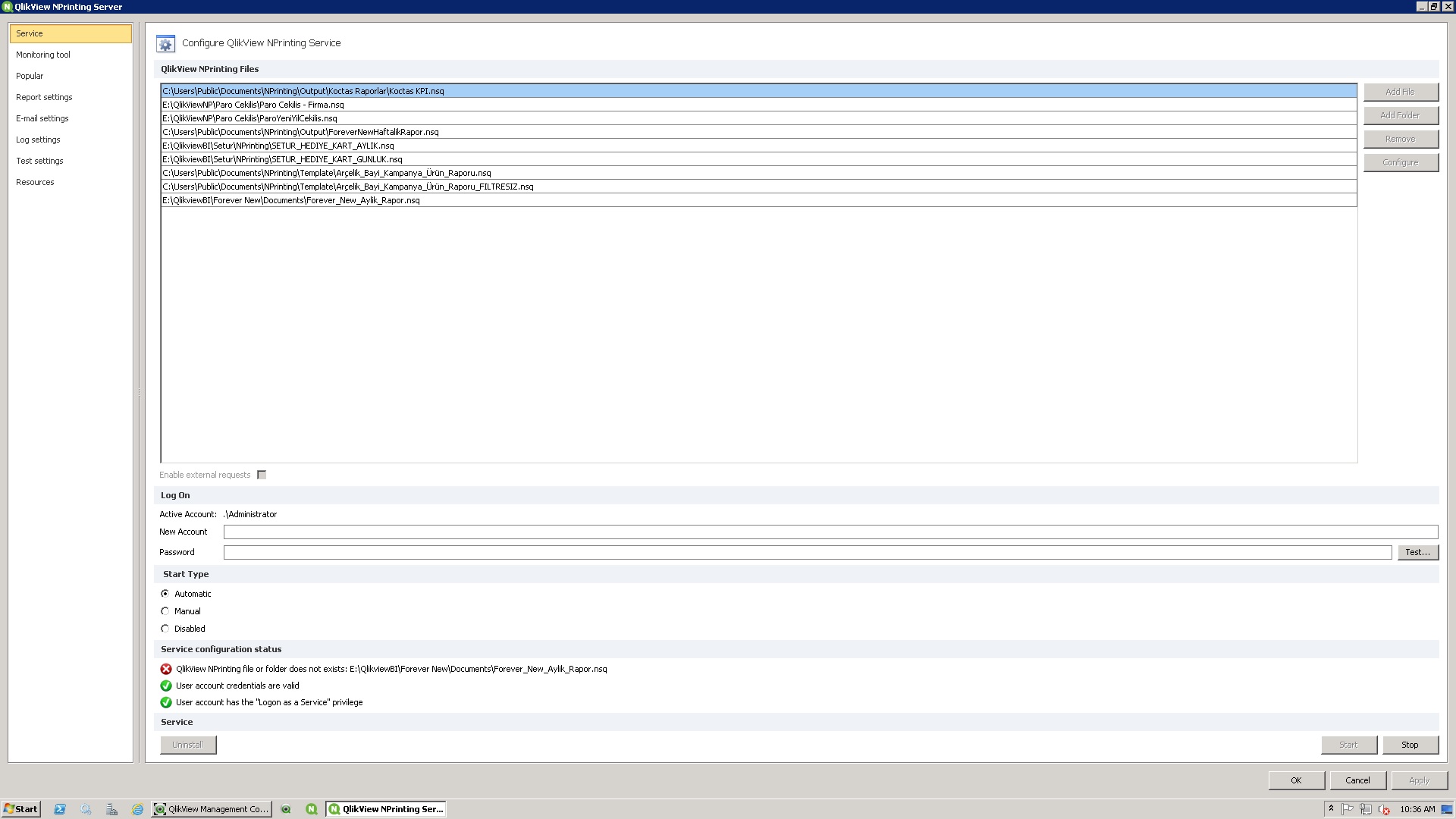This screenshot has width=1456, height=819.
Task: Enable the Automatic start type radio button
Action: (x=165, y=593)
